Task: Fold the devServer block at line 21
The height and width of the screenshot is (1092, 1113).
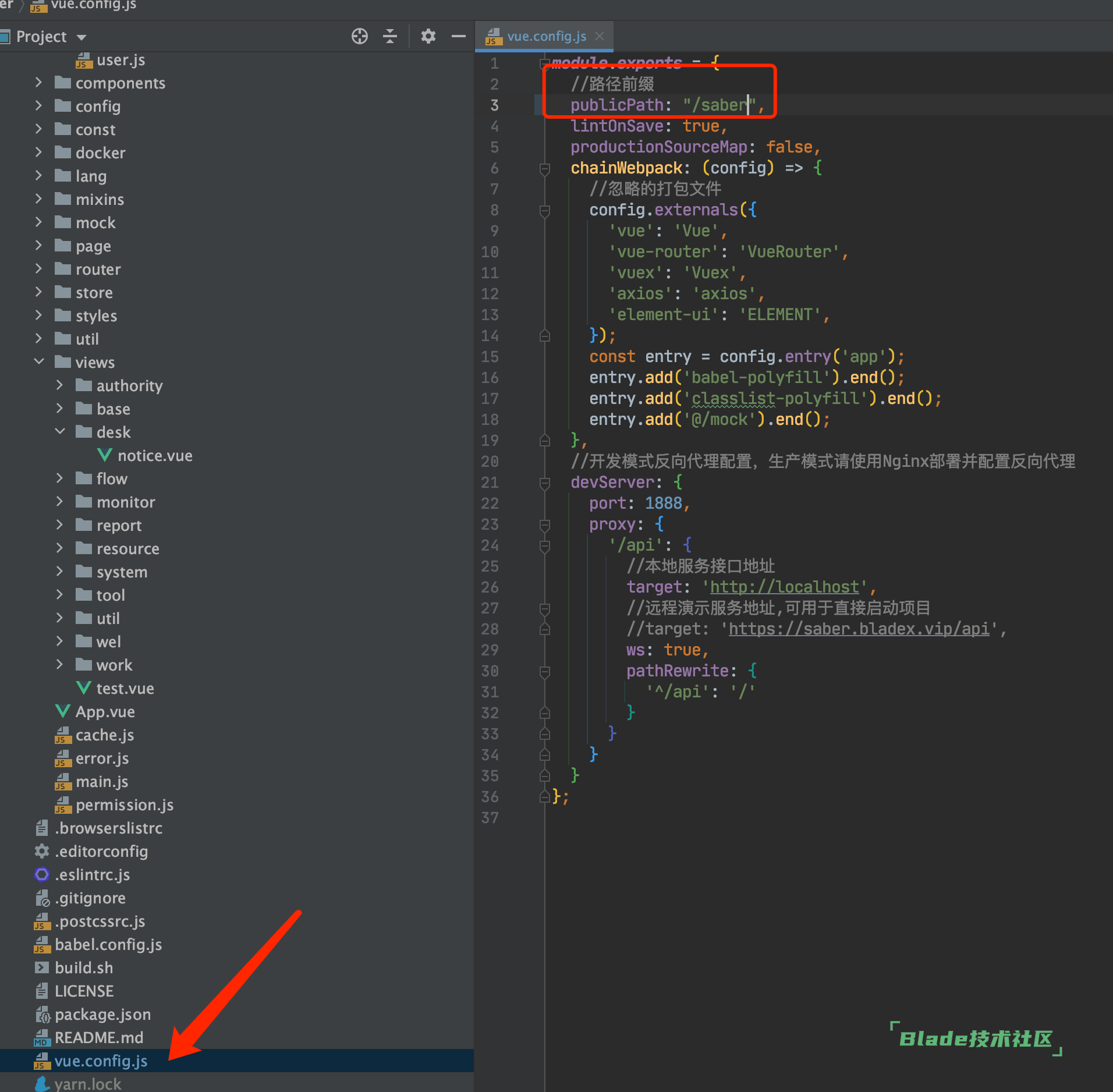Action: tap(545, 483)
